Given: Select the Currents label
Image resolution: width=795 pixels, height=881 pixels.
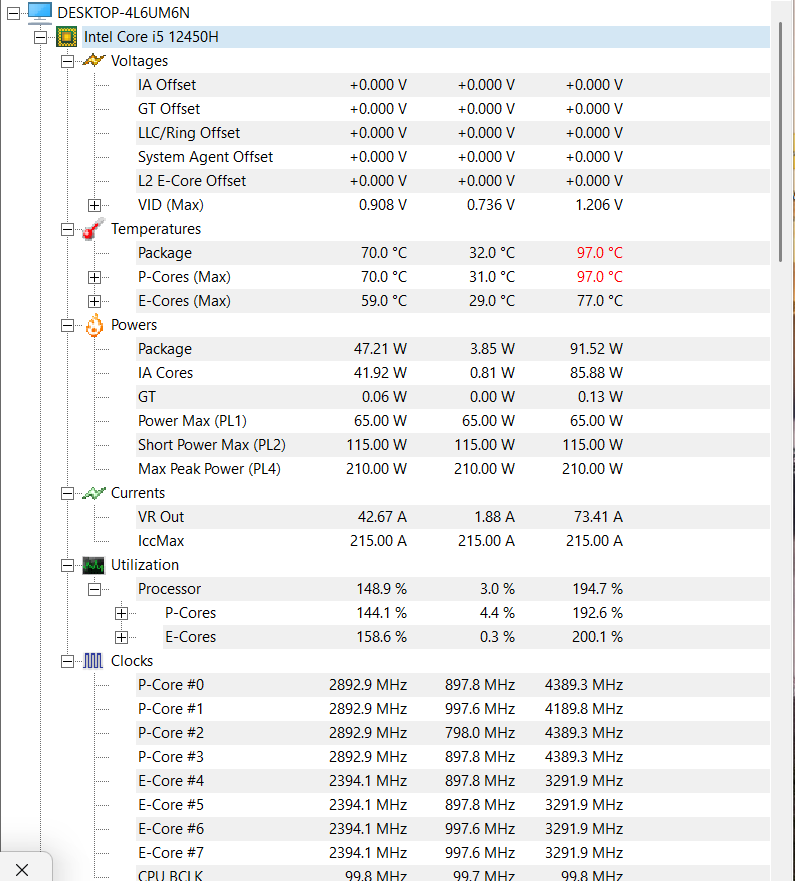Looking at the screenshot, I should [138, 493].
